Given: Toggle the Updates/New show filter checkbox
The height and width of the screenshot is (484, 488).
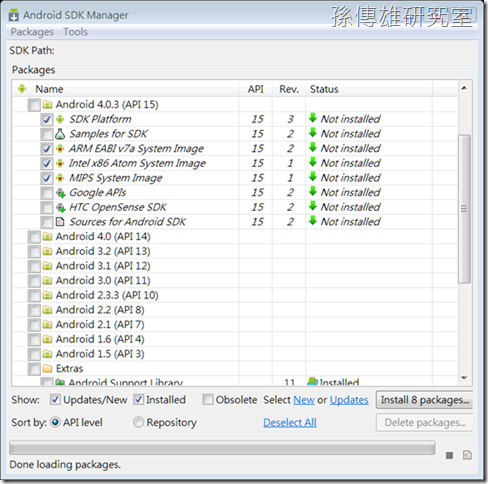Looking at the screenshot, I should pyautogui.click(x=55, y=399).
